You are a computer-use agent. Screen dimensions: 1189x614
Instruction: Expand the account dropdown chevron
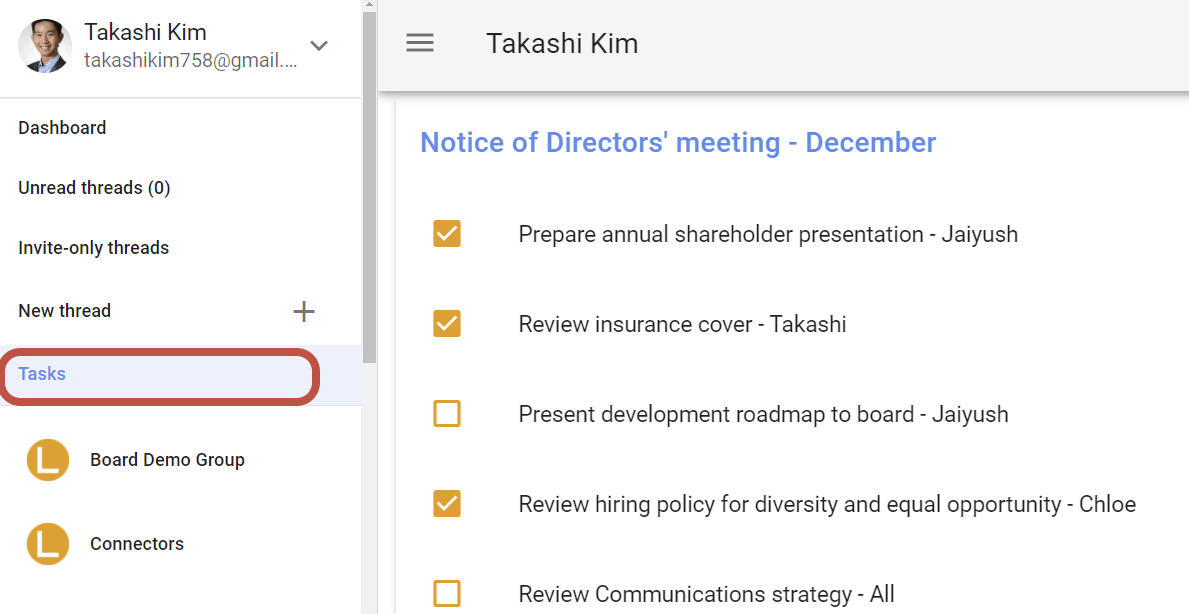tap(319, 46)
